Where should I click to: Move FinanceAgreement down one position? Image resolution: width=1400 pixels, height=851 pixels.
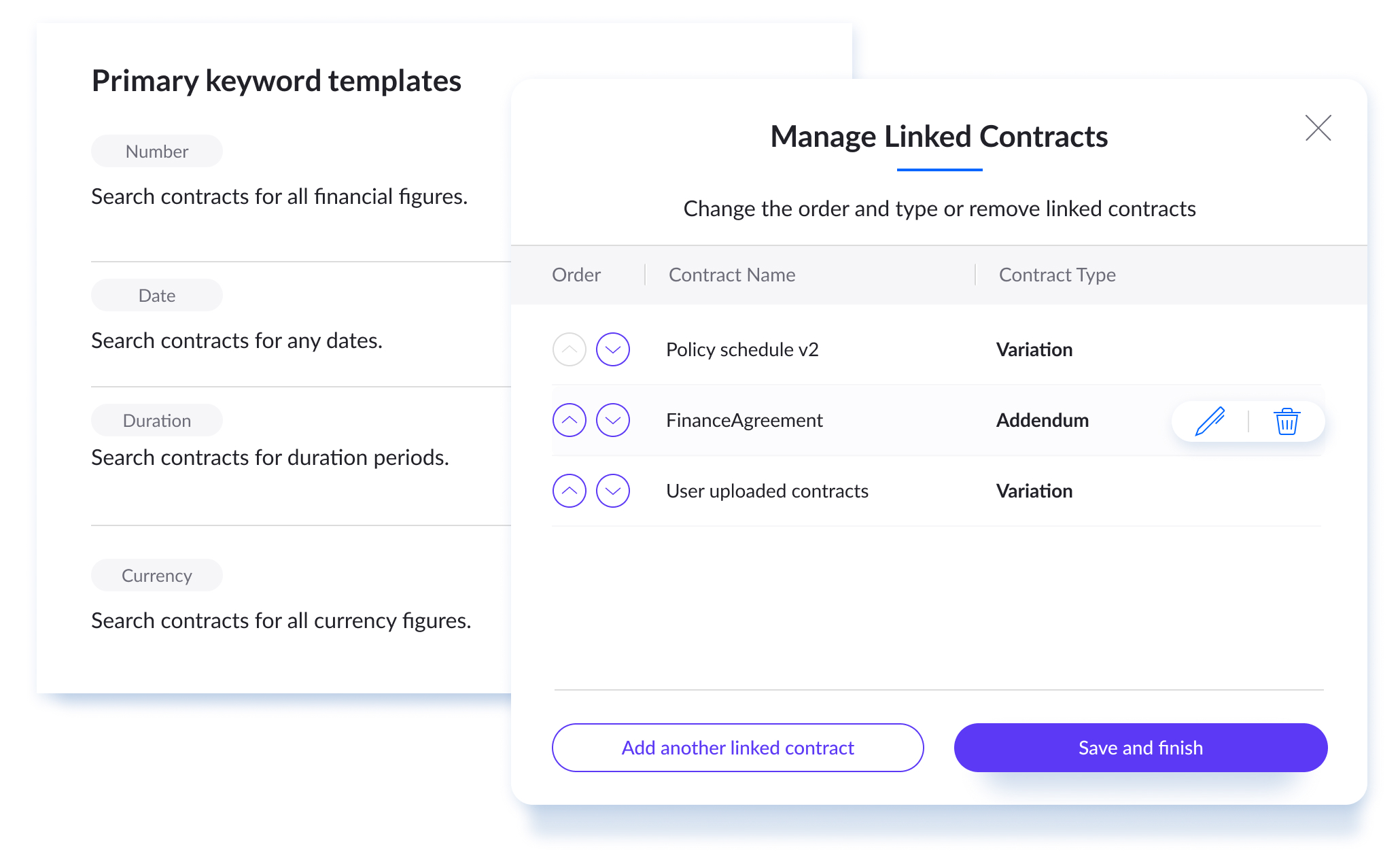click(x=612, y=420)
